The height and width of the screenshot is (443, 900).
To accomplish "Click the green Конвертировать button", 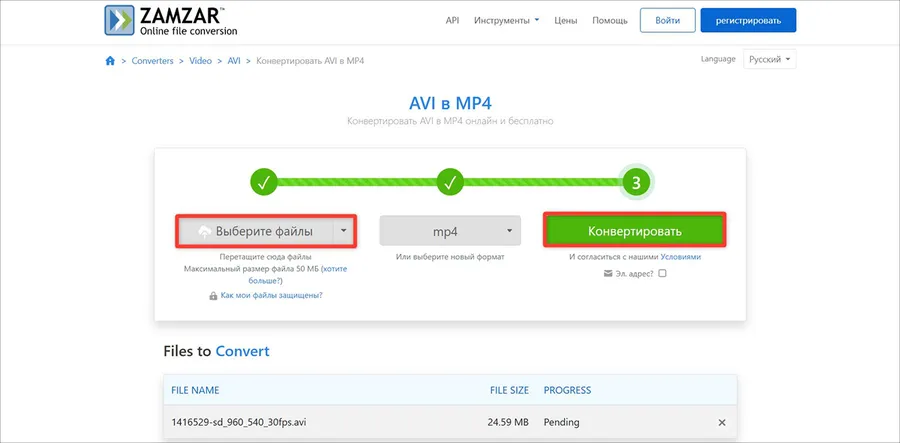I will click(x=634, y=231).
